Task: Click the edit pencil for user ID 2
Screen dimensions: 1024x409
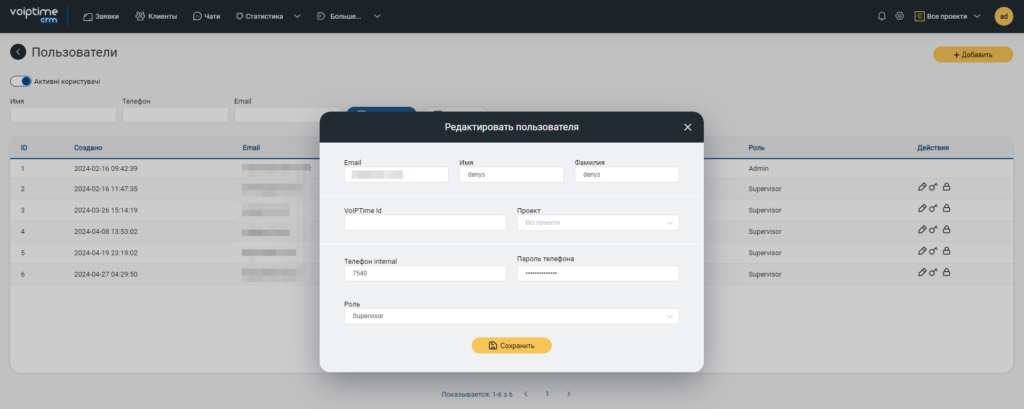Action: click(921, 187)
